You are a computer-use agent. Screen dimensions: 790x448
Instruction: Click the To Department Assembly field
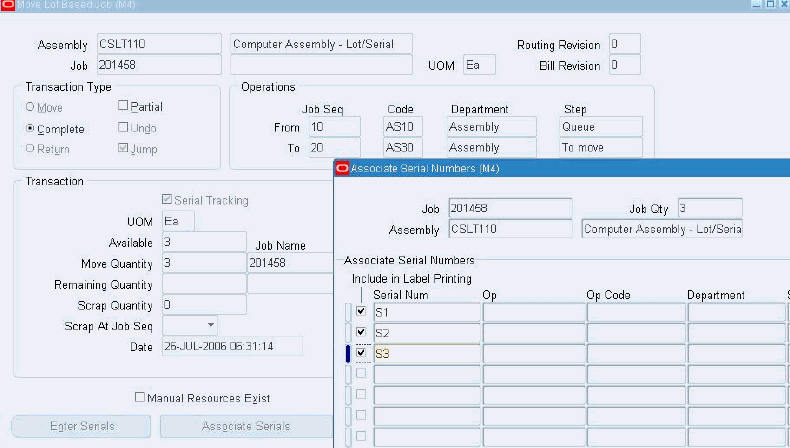[x=492, y=148]
